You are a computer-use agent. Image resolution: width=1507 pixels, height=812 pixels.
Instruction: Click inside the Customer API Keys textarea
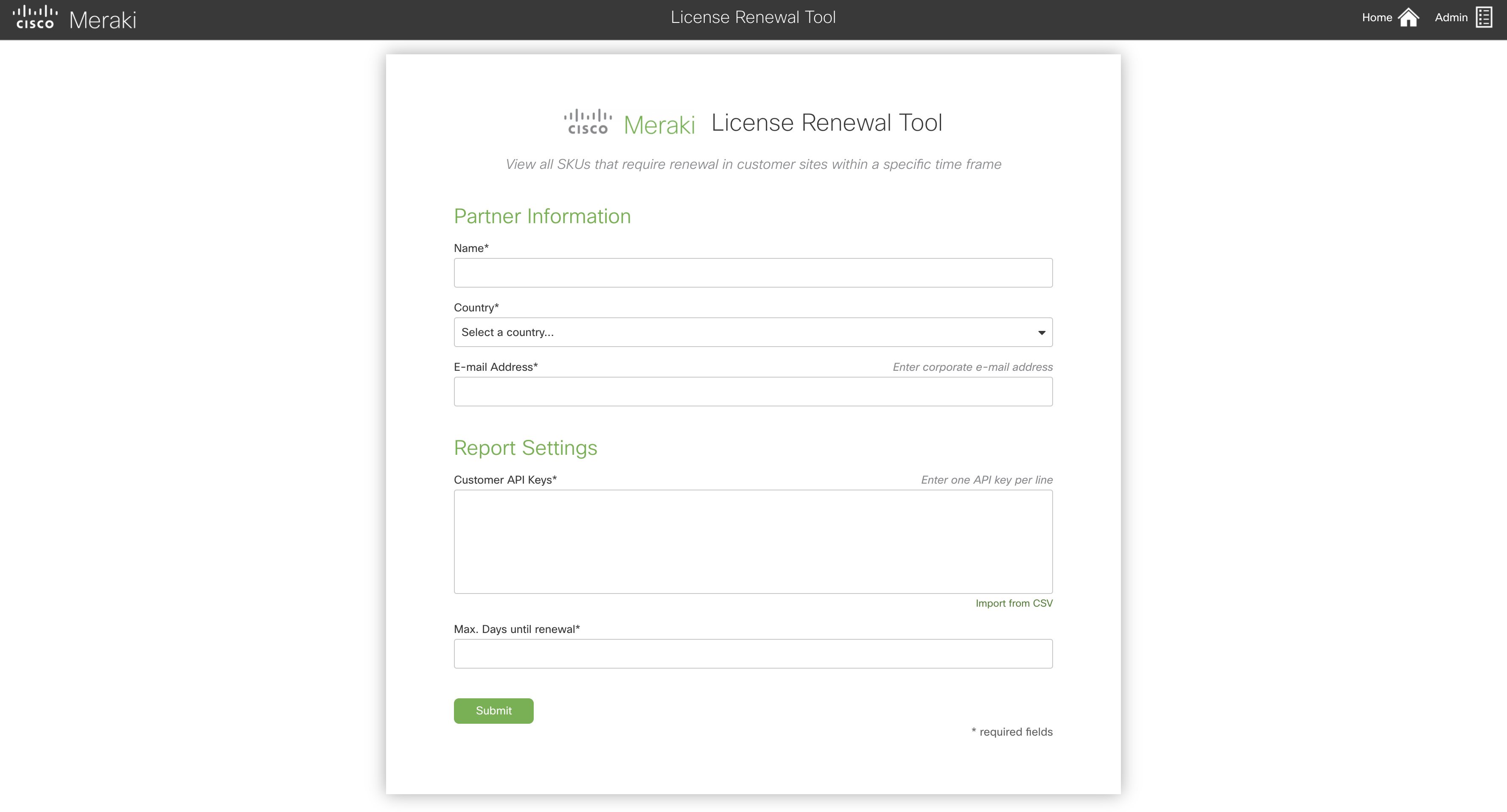[x=752, y=541]
